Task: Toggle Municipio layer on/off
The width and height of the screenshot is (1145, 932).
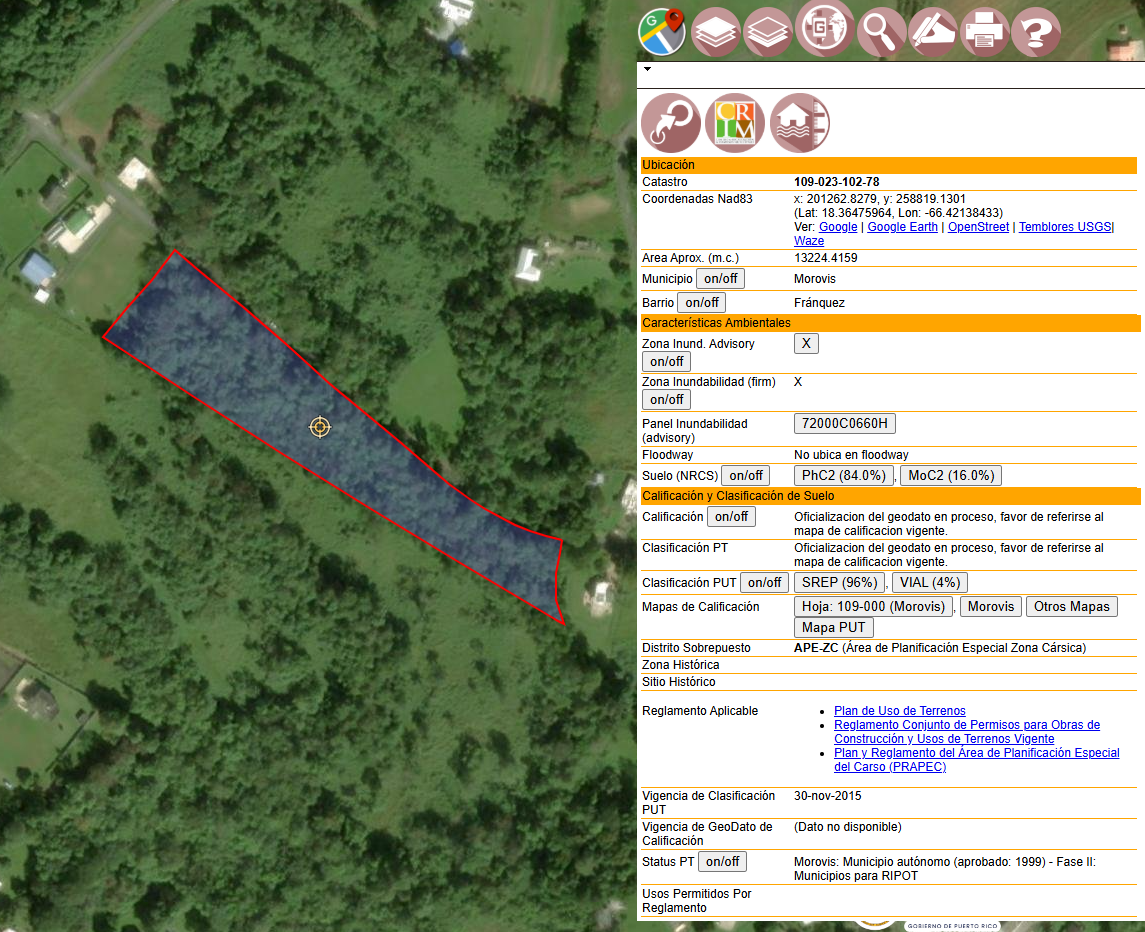Action: point(720,279)
